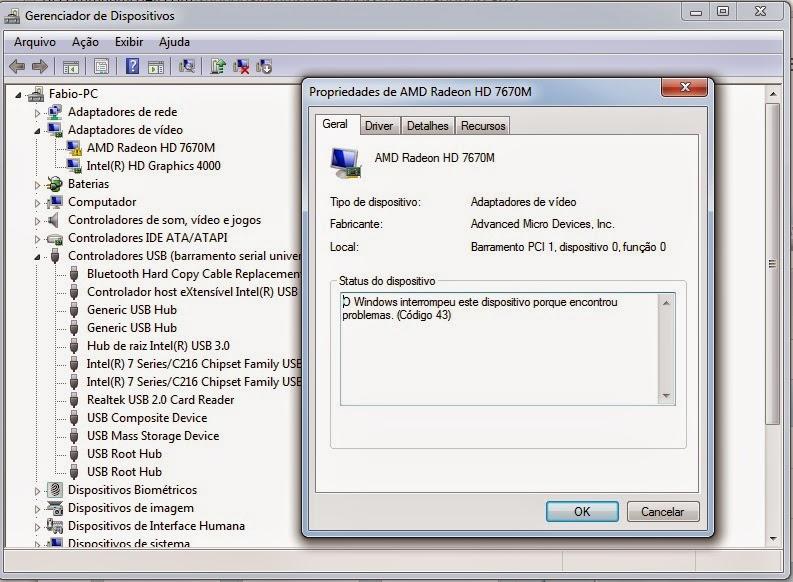The image size is (793, 582).
Task: Switch to the Recursos tab
Action: [483, 126]
